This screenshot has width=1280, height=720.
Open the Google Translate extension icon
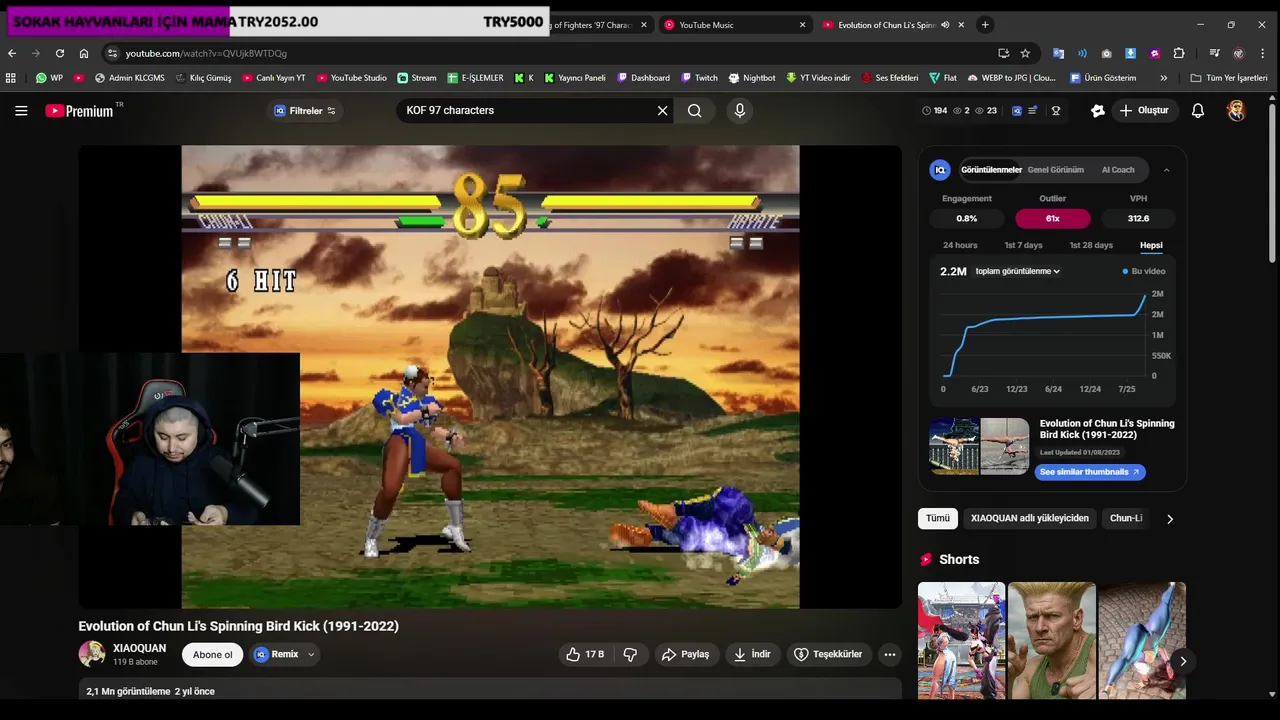point(1059,53)
